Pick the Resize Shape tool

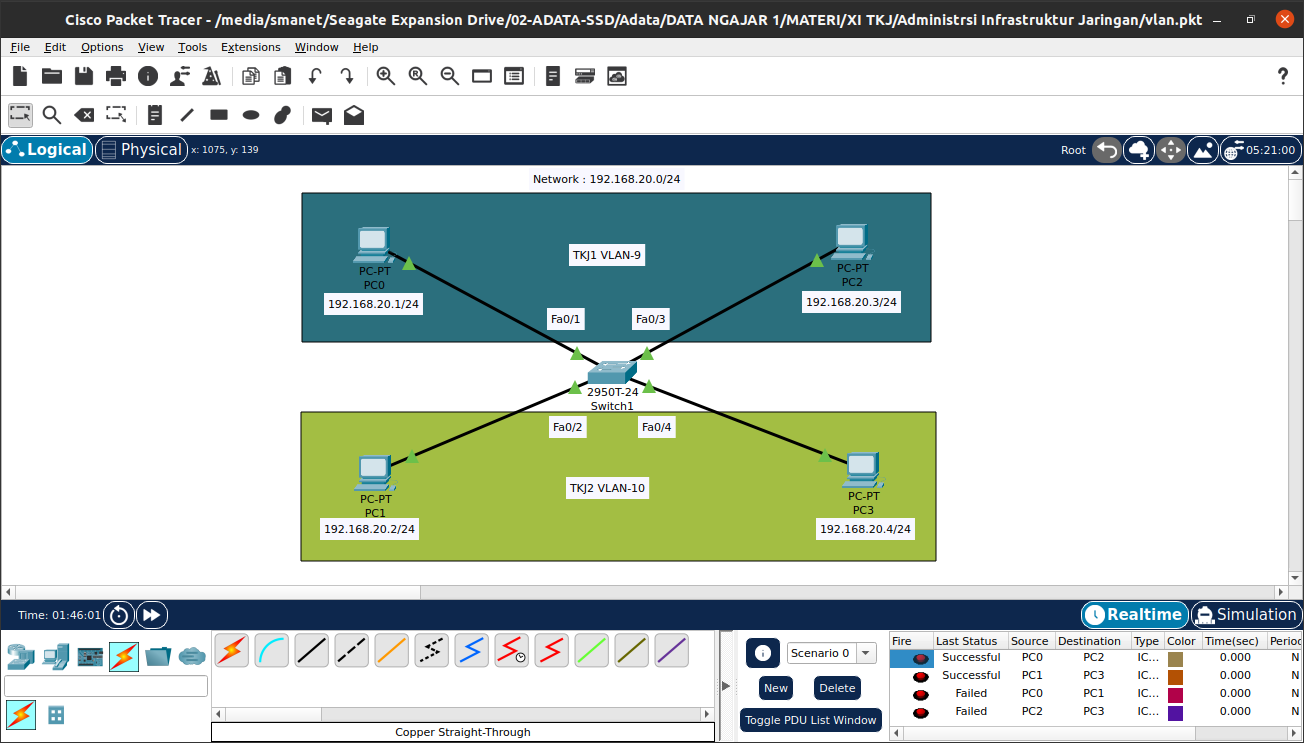coord(116,115)
